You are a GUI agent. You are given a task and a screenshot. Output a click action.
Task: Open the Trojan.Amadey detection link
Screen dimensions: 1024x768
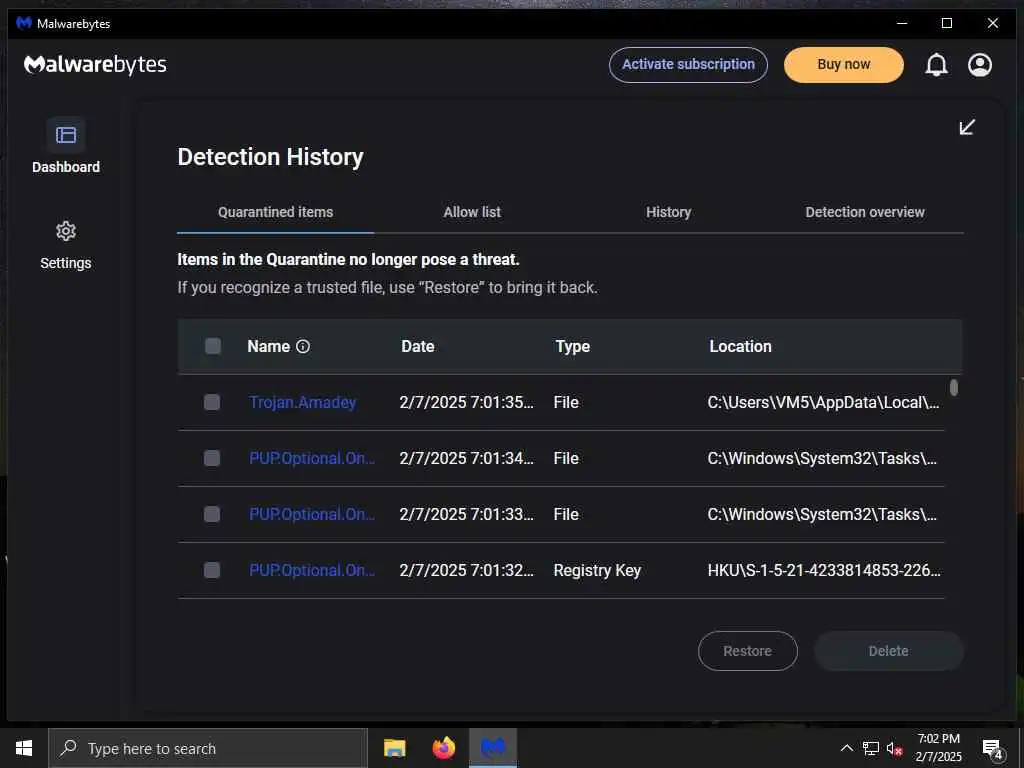click(x=302, y=402)
